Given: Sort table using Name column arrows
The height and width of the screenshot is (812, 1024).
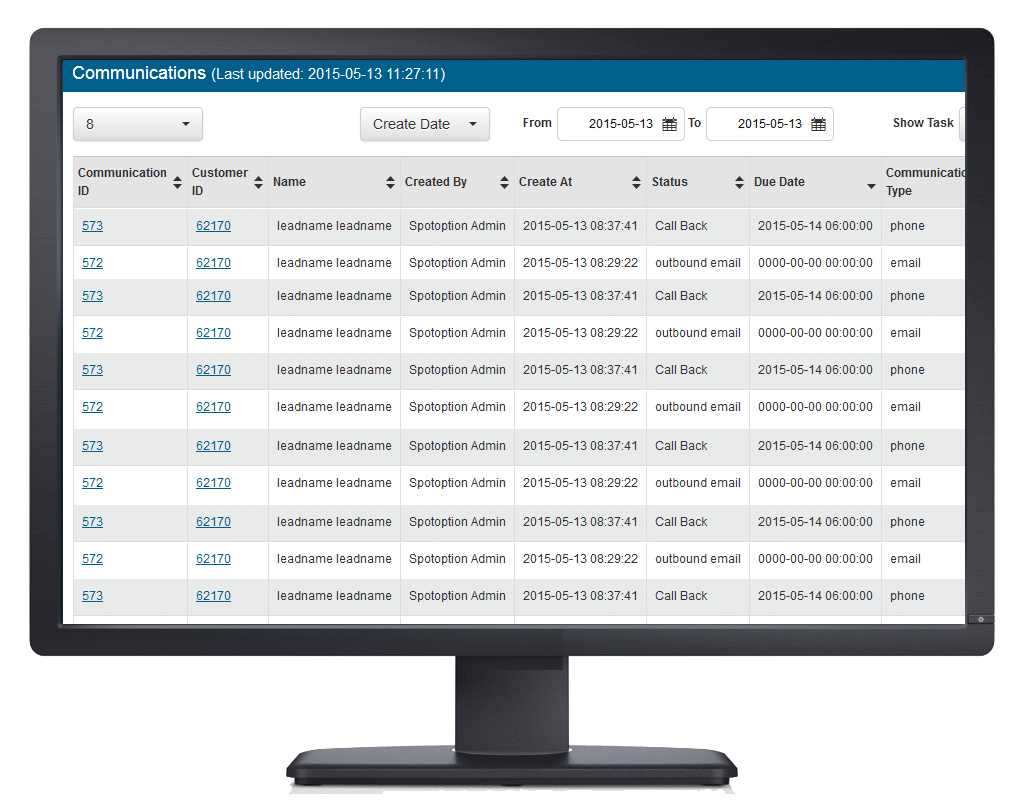Looking at the screenshot, I should (x=390, y=182).
